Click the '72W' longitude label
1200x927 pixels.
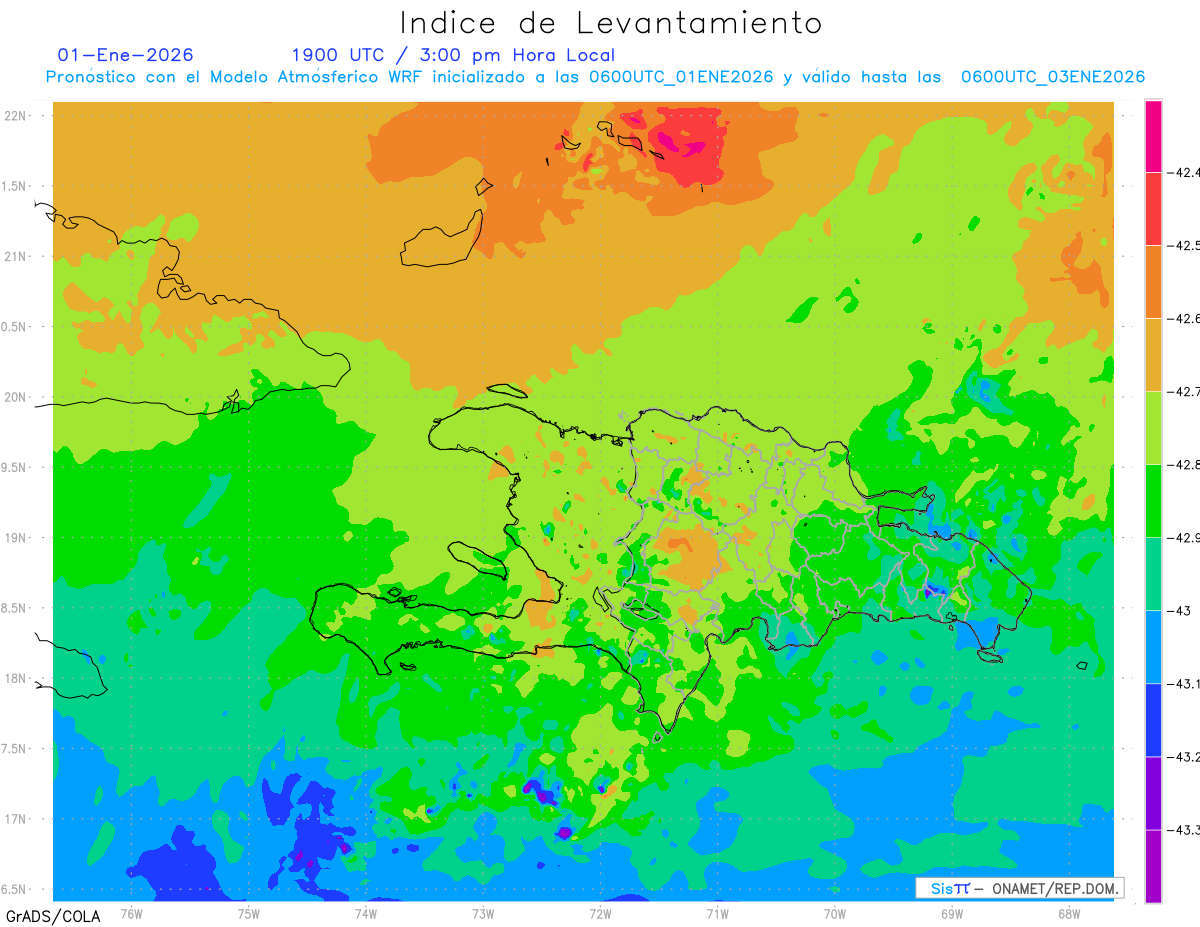pos(600,913)
